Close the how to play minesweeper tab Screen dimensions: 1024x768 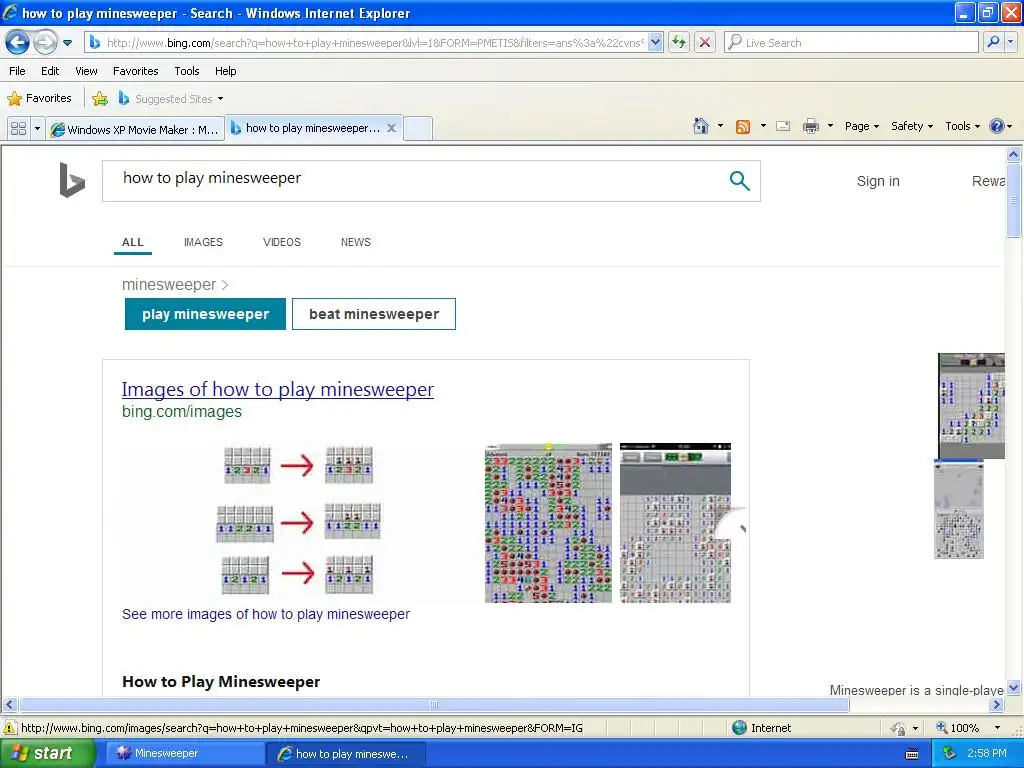point(391,128)
